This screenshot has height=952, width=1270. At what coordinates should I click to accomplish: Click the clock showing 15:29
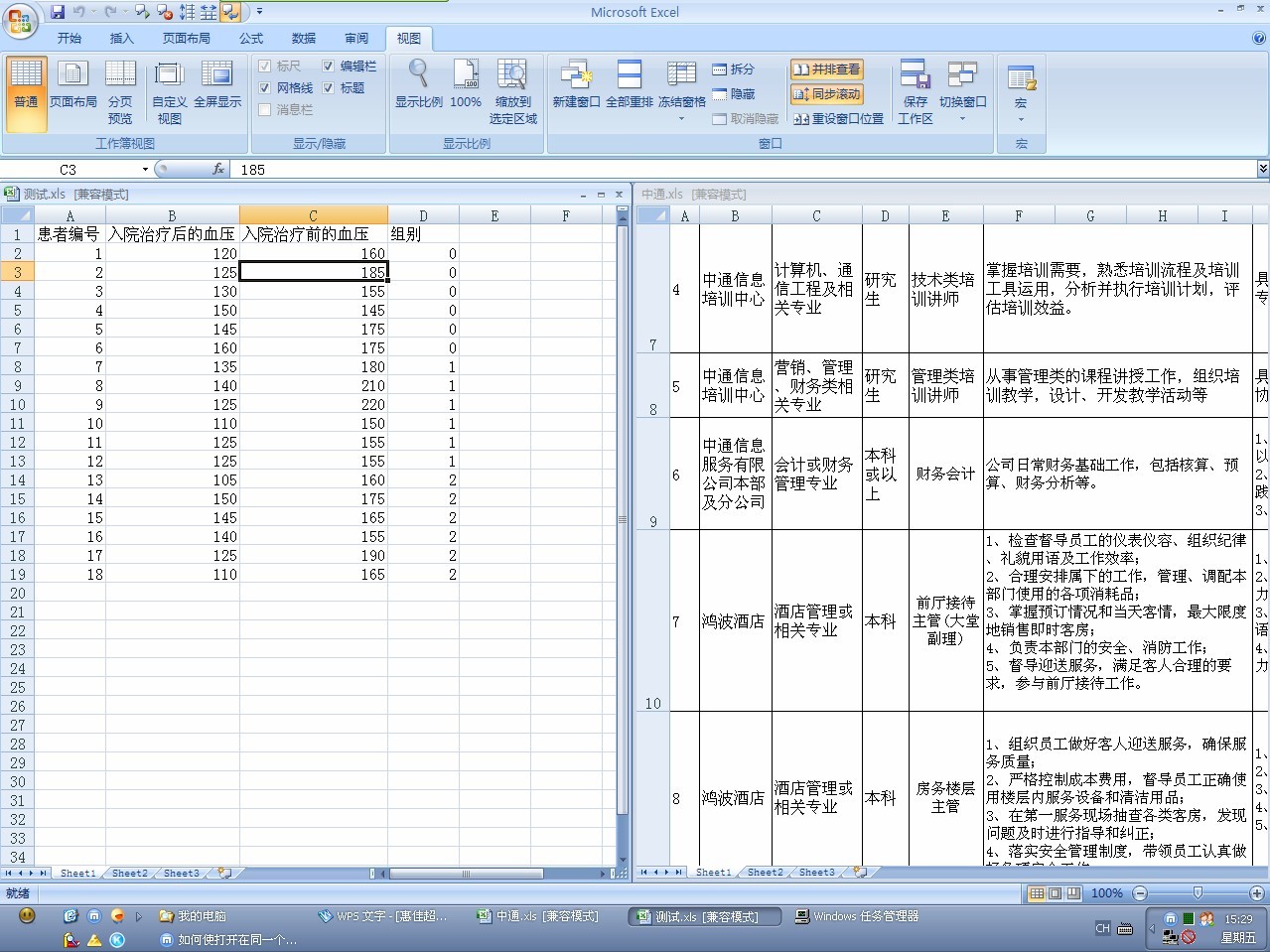(x=1238, y=919)
